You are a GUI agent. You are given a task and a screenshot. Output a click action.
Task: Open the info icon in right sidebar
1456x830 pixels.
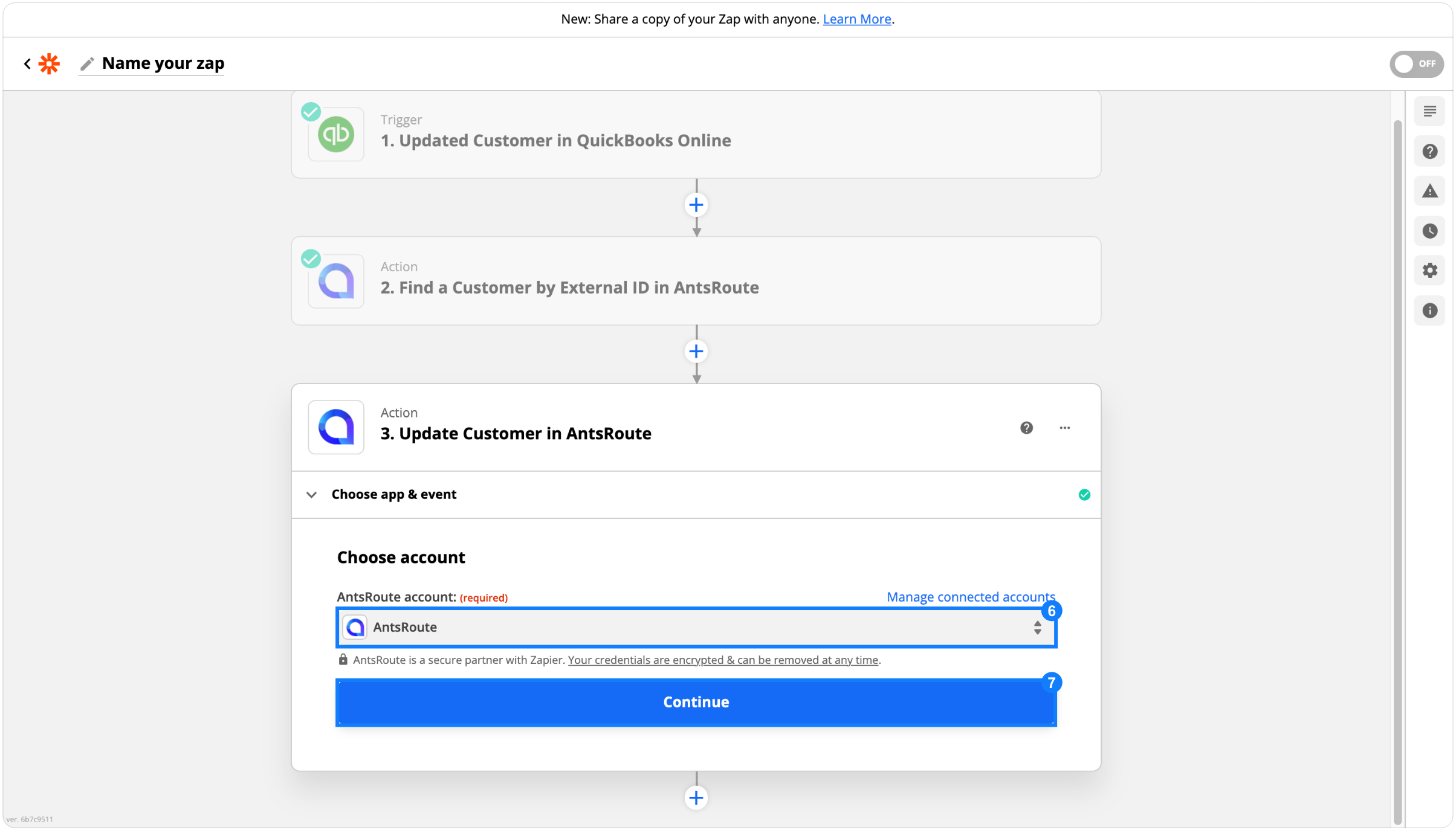(1429, 310)
